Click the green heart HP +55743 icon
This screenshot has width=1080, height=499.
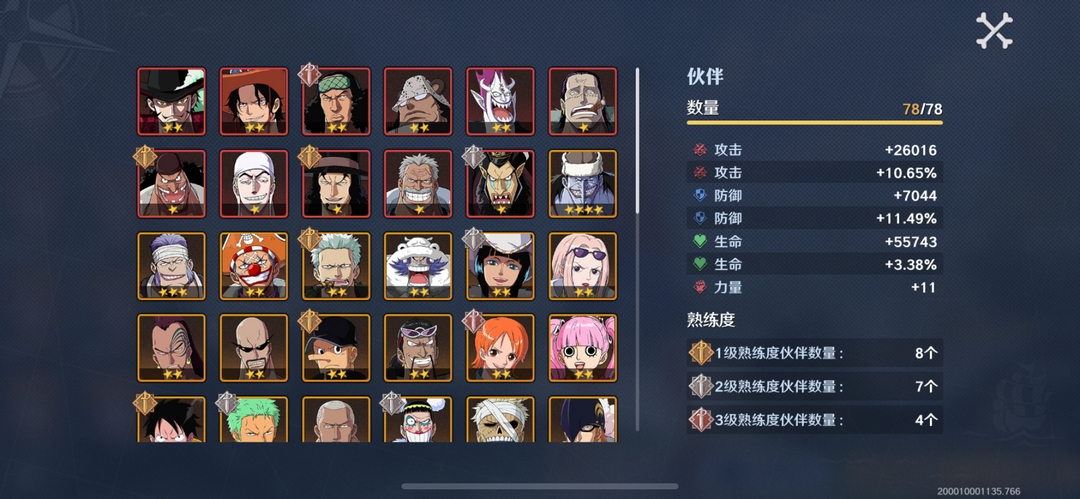click(700, 242)
